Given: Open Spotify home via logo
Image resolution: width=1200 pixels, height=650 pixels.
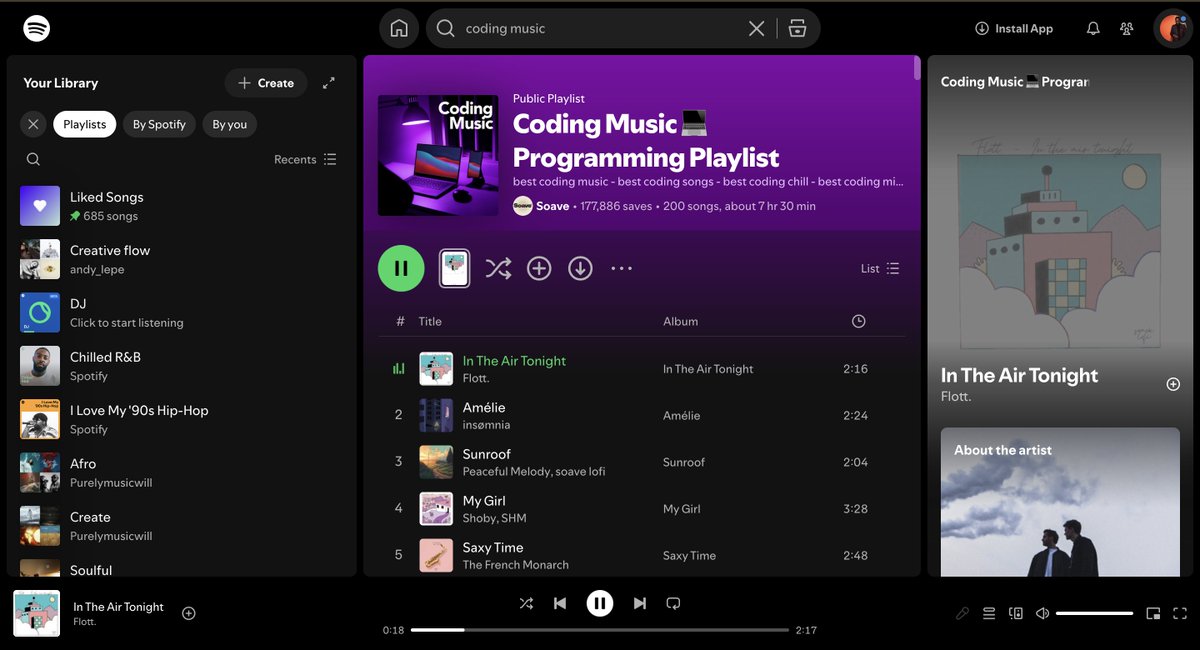Looking at the screenshot, I should tap(37, 28).
